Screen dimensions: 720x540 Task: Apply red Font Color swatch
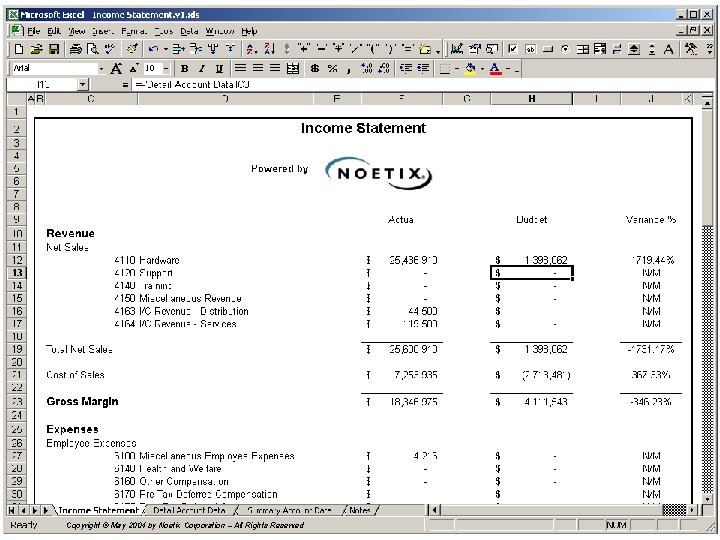tap(495, 68)
